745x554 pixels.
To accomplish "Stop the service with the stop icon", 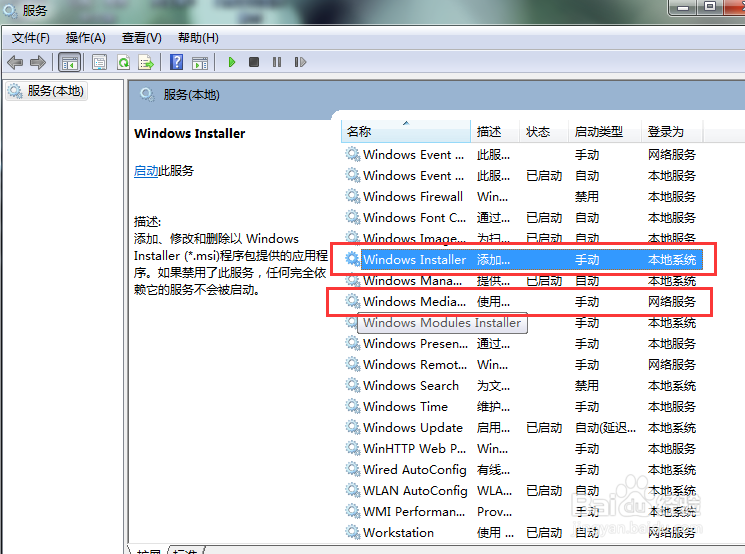I will [x=254, y=62].
